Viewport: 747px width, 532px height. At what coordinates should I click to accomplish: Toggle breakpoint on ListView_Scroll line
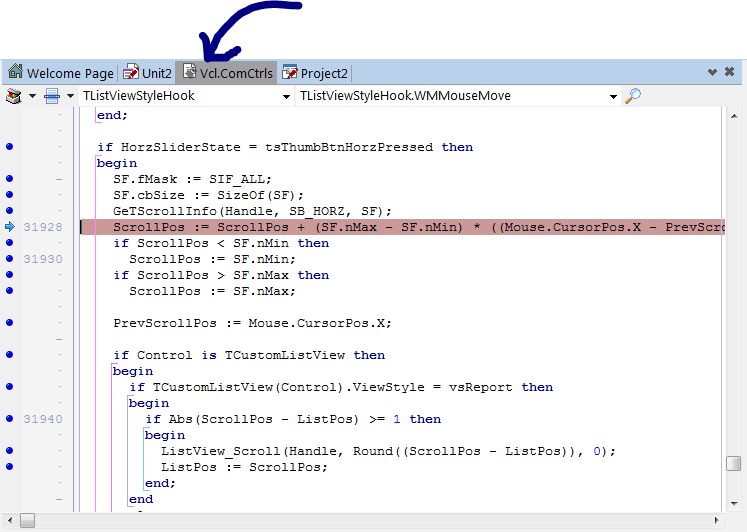(10, 451)
